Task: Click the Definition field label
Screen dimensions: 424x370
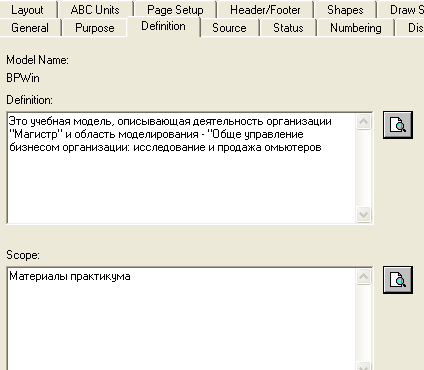Action: pos(29,100)
